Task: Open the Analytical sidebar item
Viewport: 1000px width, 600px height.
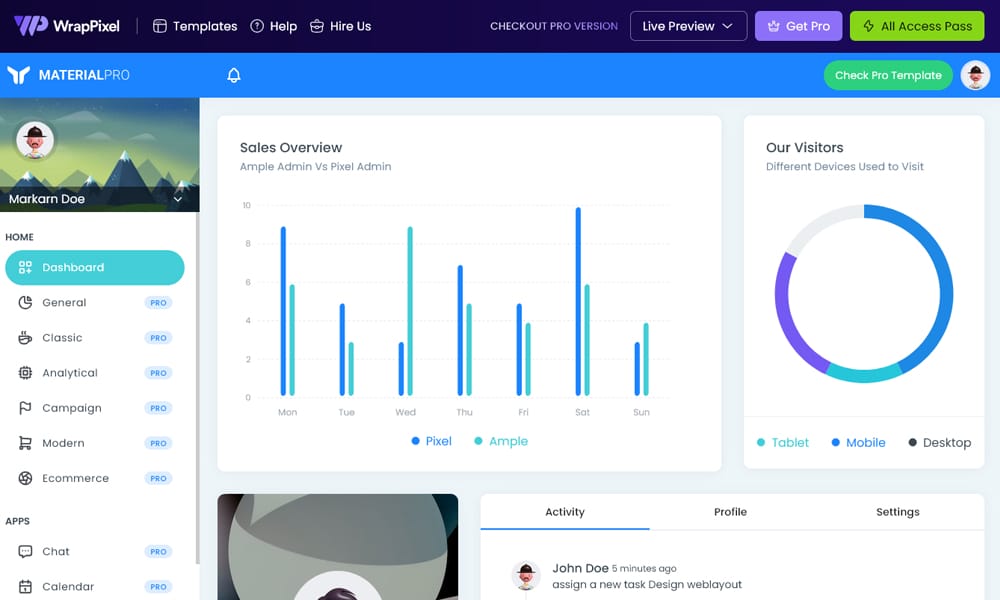Action: click(x=94, y=372)
